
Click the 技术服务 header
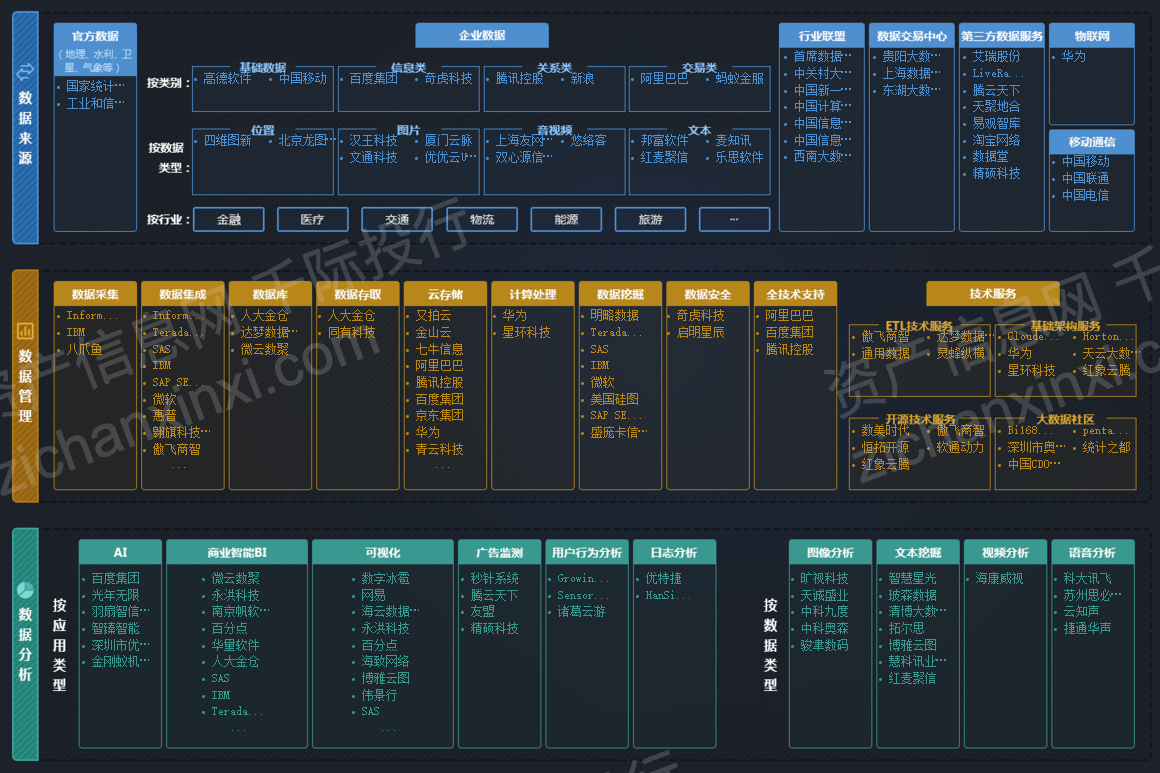pos(993,294)
